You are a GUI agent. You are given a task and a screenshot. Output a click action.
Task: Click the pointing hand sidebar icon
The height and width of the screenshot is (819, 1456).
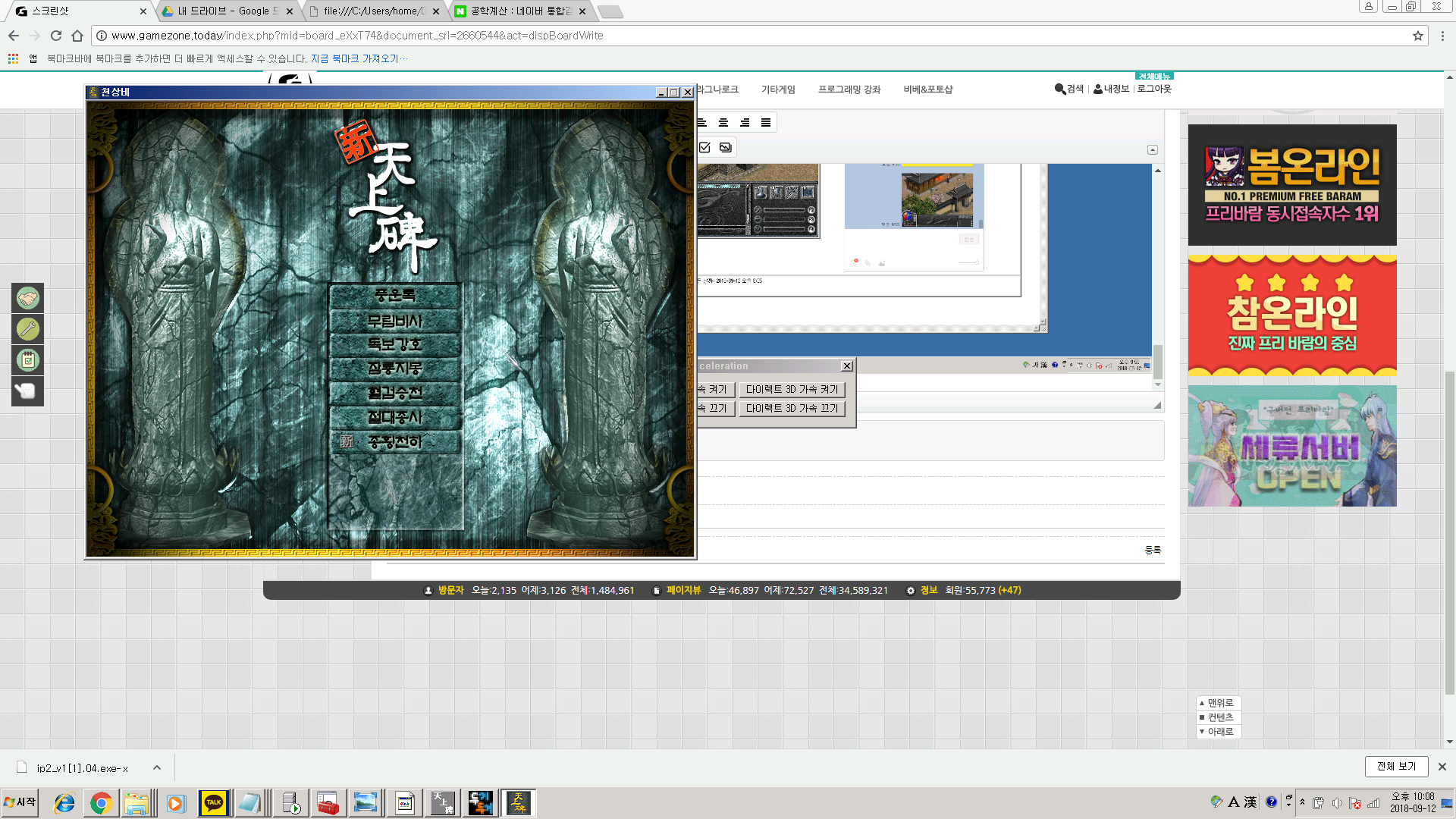pyautogui.click(x=28, y=391)
